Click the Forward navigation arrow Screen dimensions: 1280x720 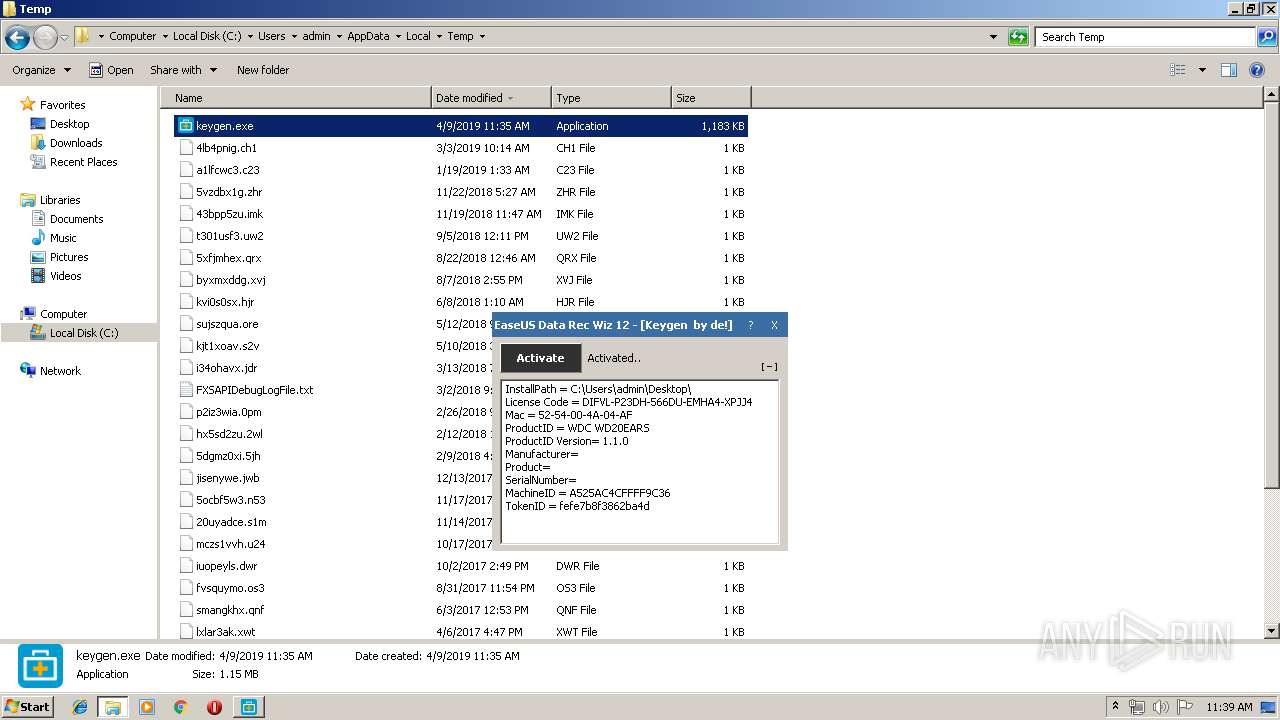[45, 38]
